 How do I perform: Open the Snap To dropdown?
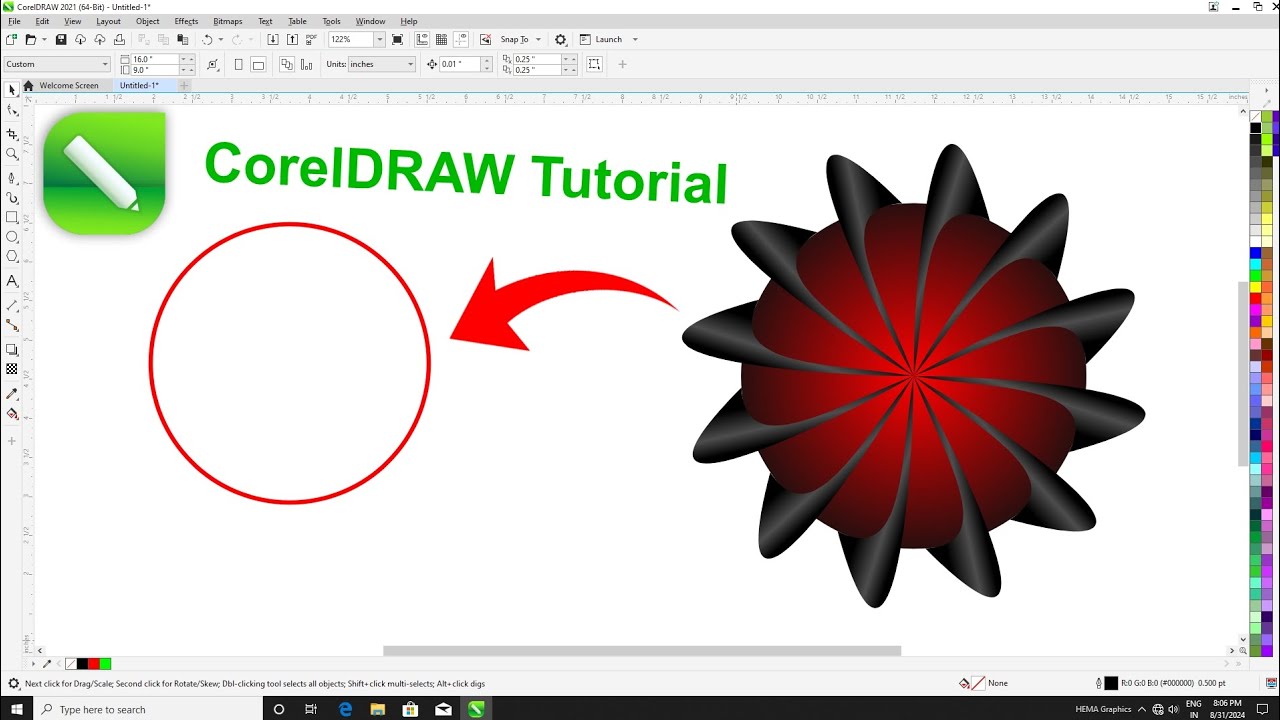538,40
